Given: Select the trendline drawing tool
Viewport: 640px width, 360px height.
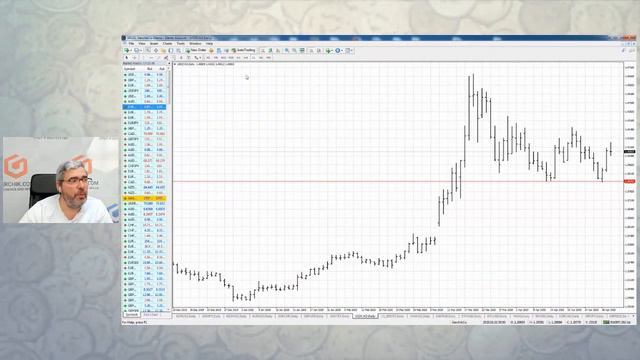Looking at the screenshot, I should [x=158, y=58].
